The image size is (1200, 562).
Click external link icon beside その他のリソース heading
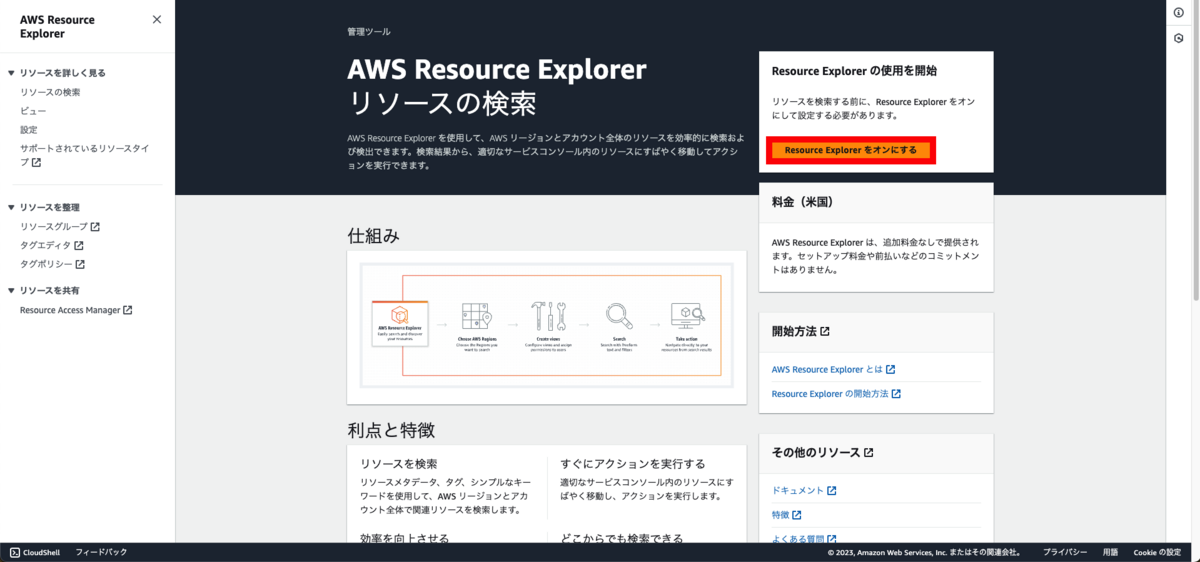869,453
